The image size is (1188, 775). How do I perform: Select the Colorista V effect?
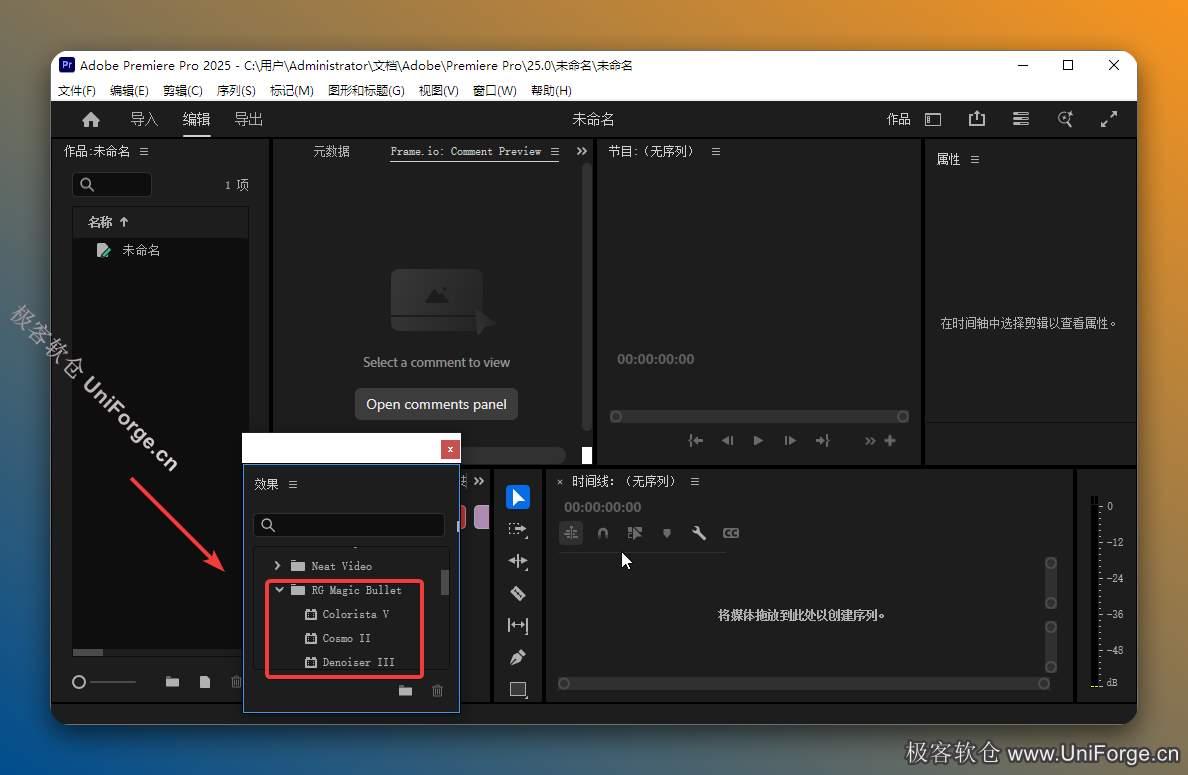pyautogui.click(x=355, y=614)
